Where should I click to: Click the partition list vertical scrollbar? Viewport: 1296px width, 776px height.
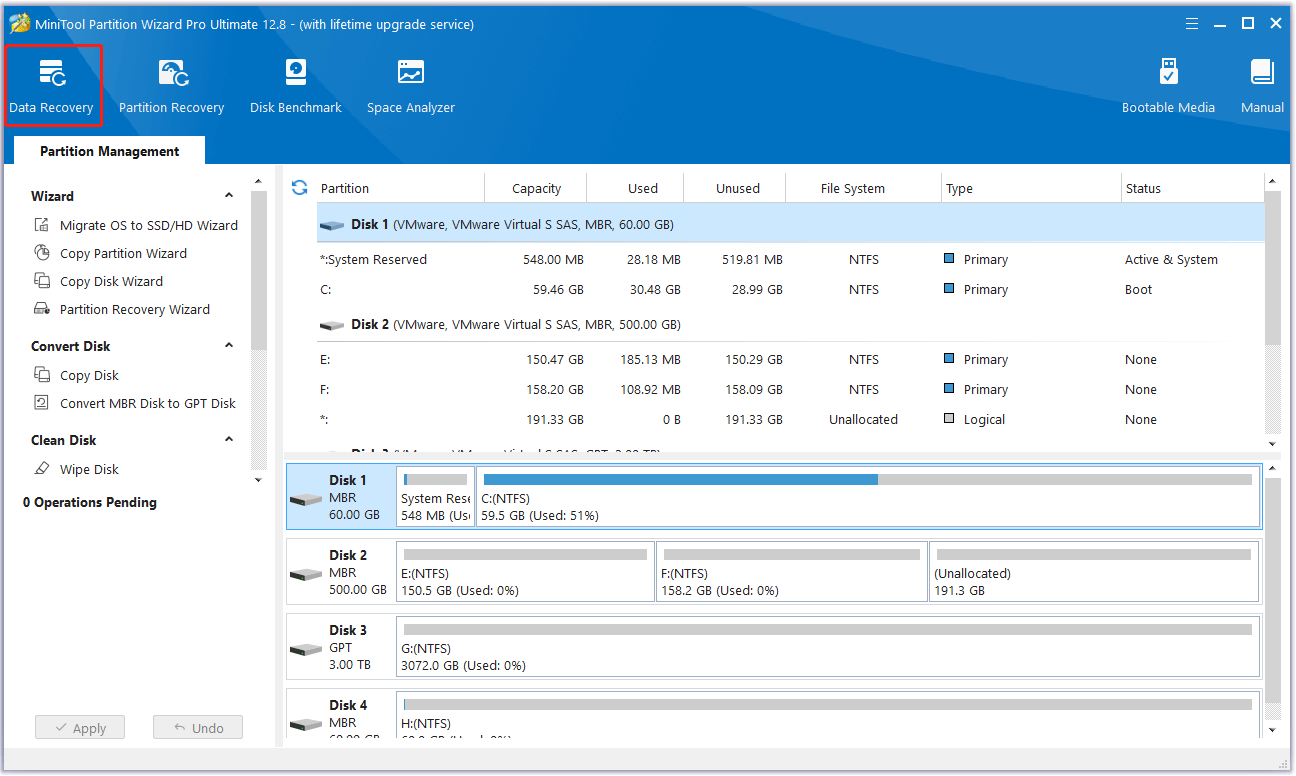[1272, 270]
